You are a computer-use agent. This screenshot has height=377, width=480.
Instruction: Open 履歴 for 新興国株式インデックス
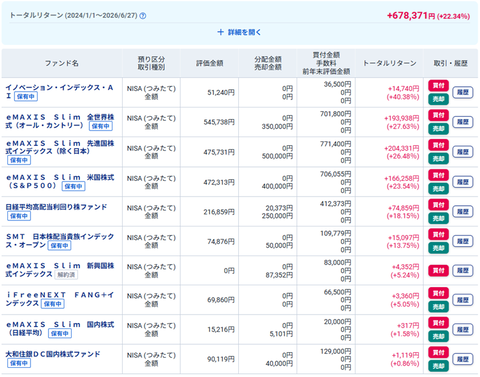pos(463,270)
